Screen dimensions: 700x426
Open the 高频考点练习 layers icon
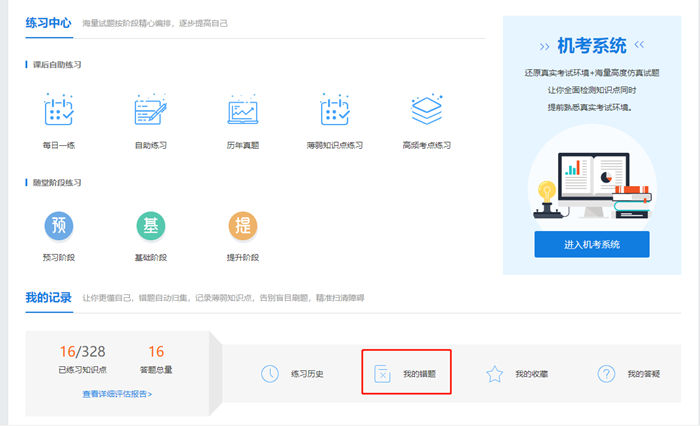pyautogui.click(x=427, y=110)
